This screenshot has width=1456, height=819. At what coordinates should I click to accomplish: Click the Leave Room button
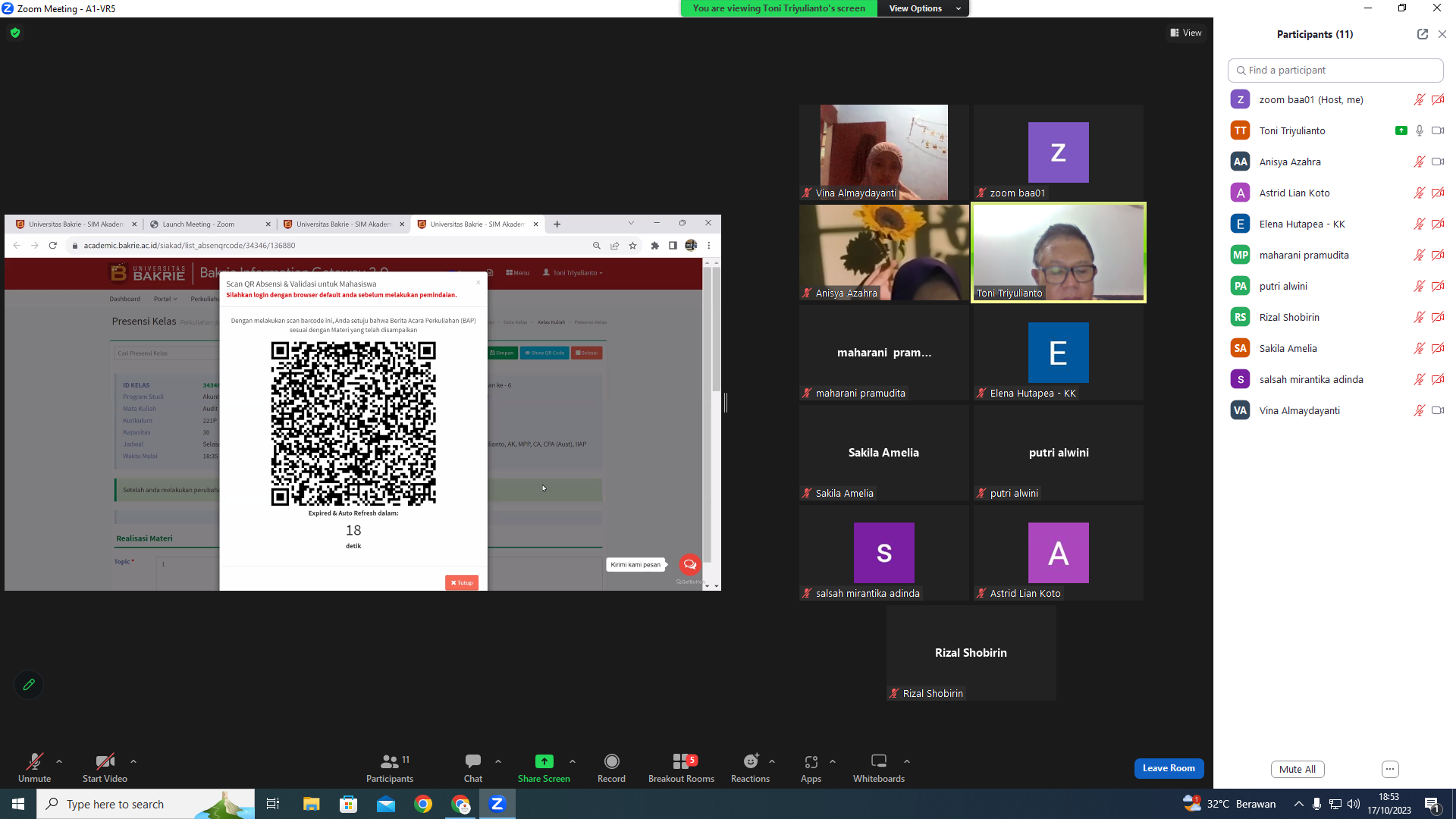tap(1169, 768)
